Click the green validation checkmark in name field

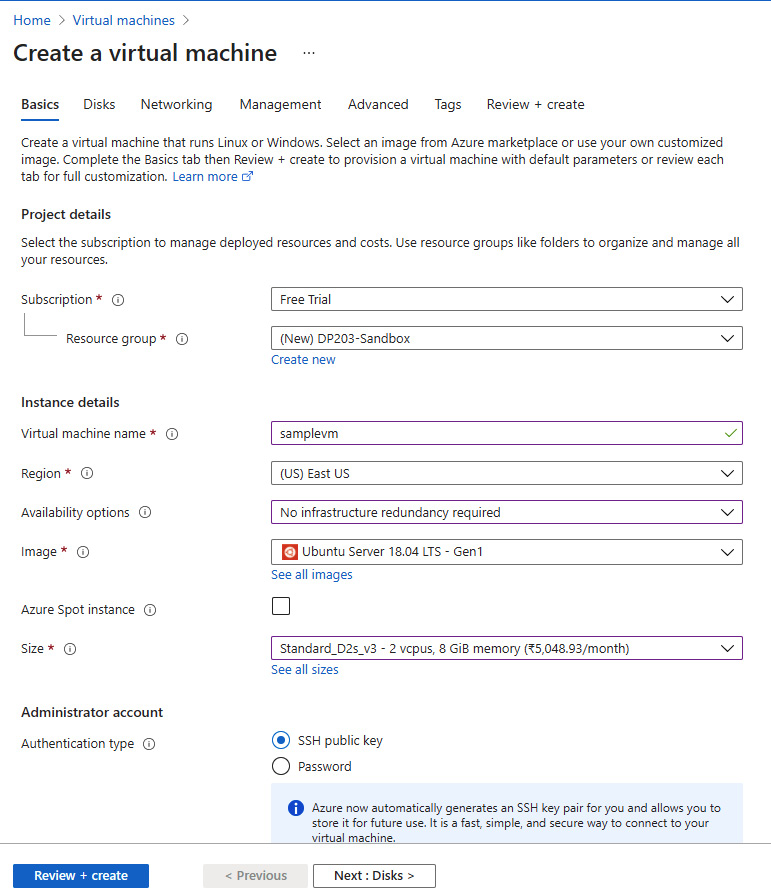(x=730, y=433)
